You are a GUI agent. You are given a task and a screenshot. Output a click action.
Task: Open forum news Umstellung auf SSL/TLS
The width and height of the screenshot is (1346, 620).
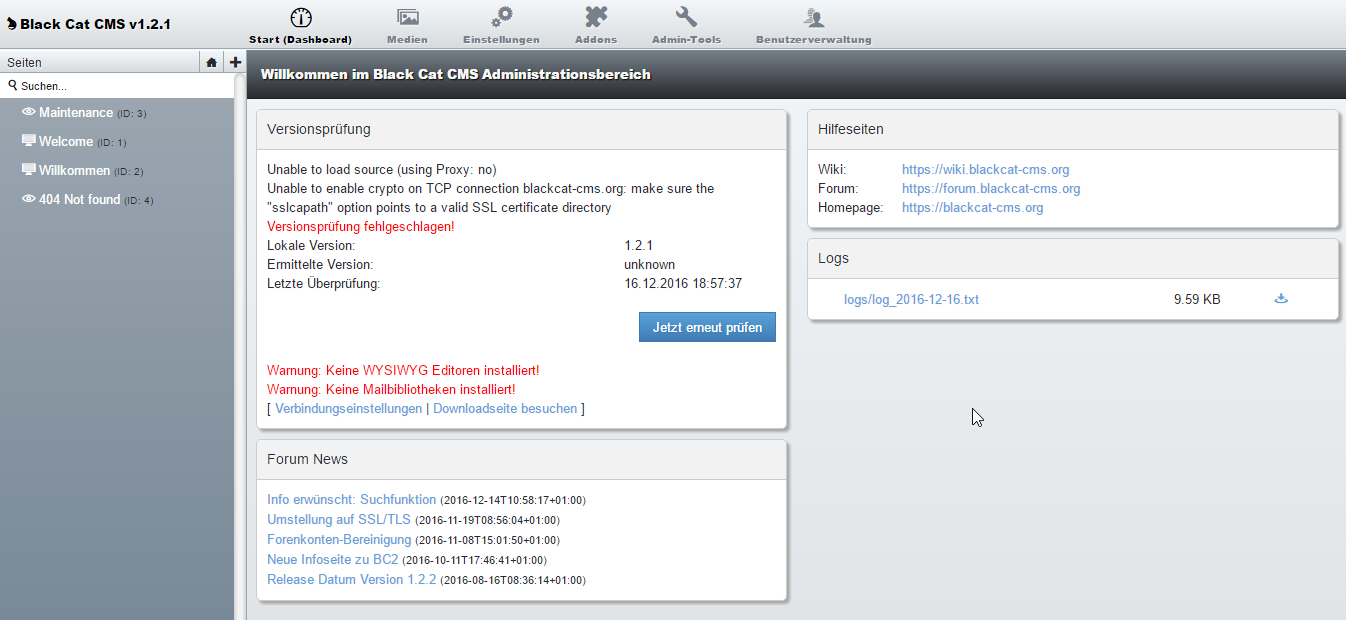click(339, 519)
